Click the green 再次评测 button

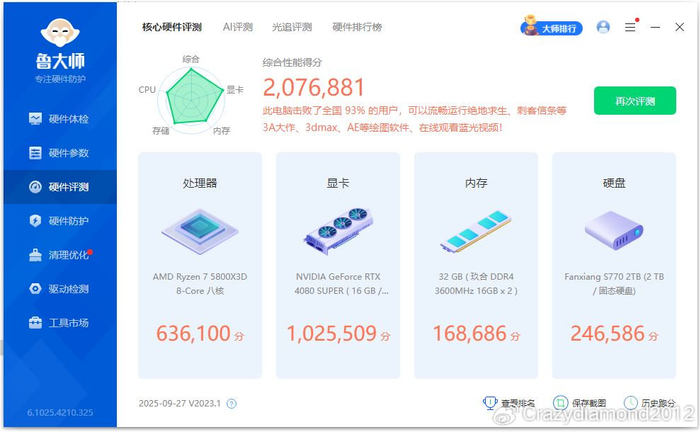(635, 101)
